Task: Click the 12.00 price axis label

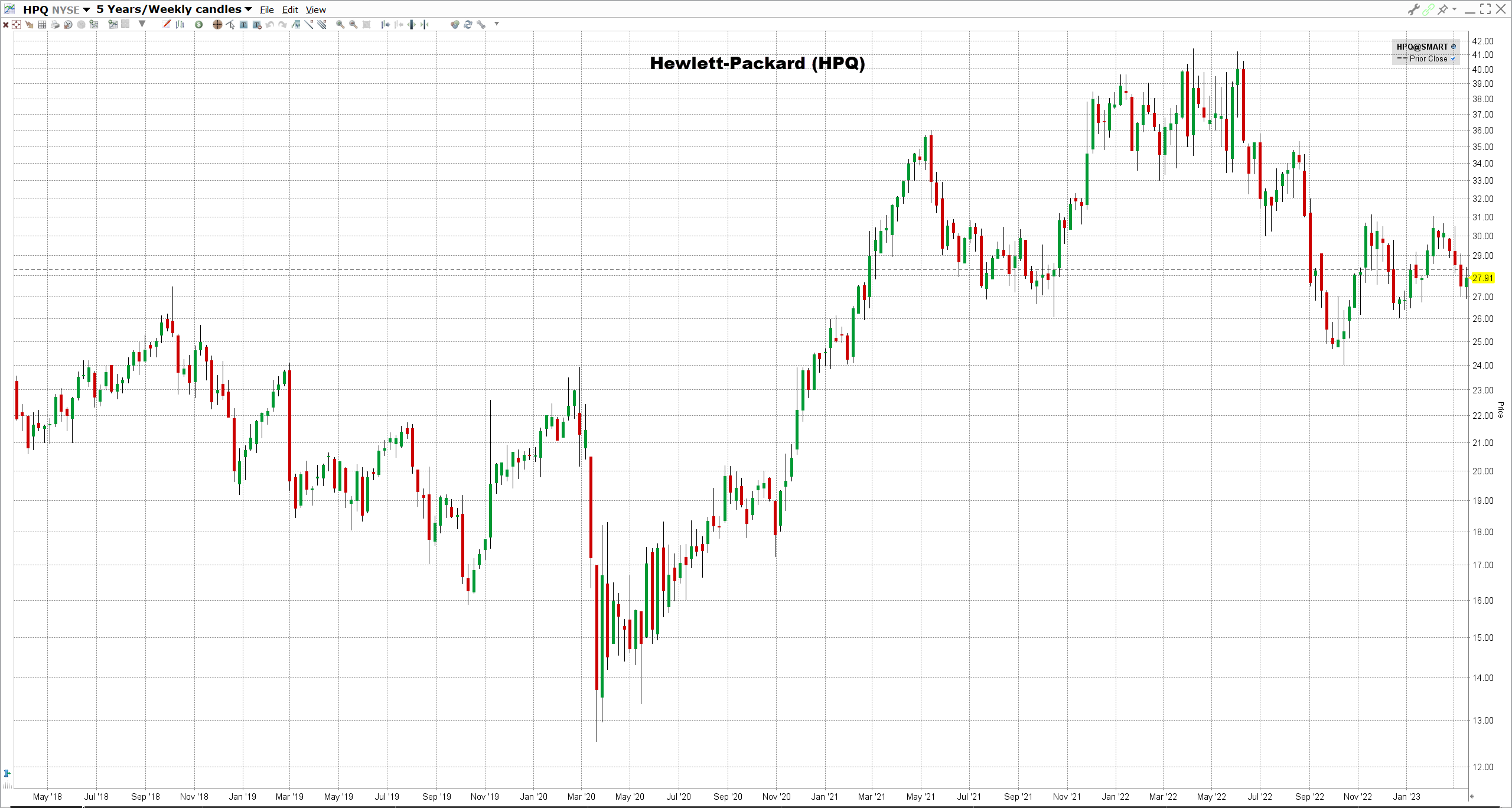Action: coord(1482,767)
